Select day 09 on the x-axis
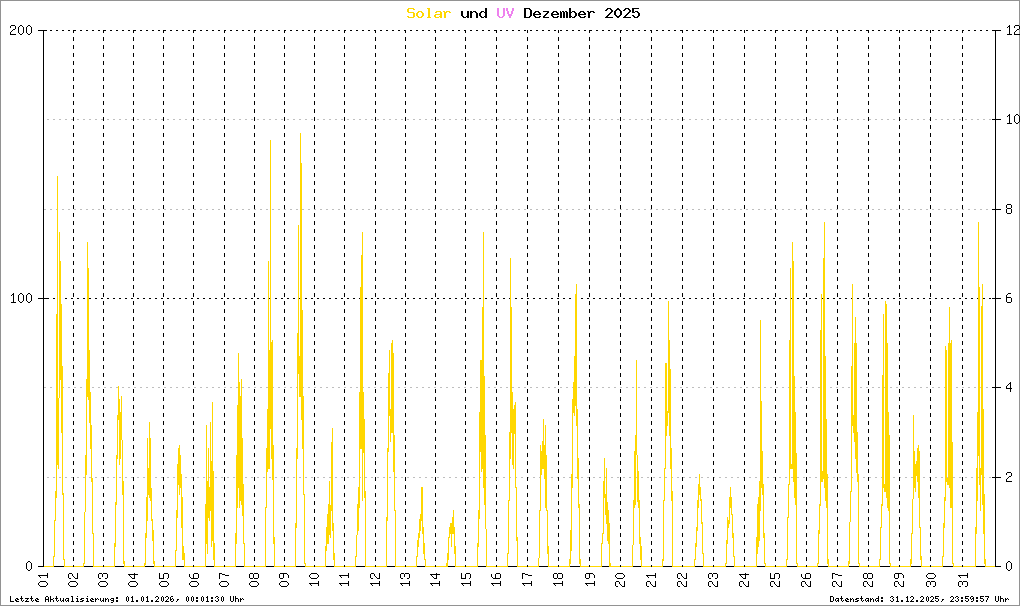The image size is (1020, 606). point(284,580)
